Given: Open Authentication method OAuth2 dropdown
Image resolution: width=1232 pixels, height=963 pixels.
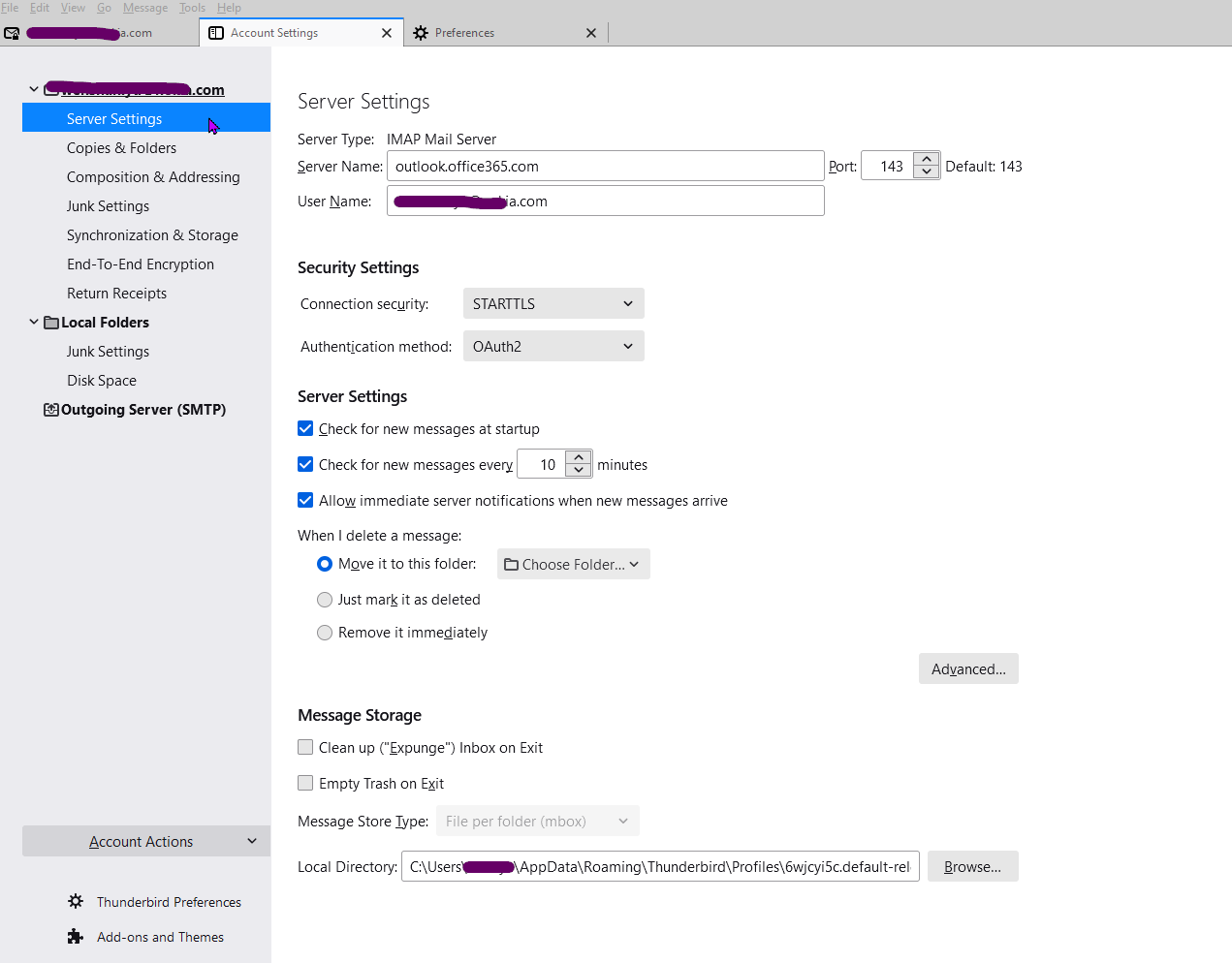Looking at the screenshot, I should pos(553,346).
